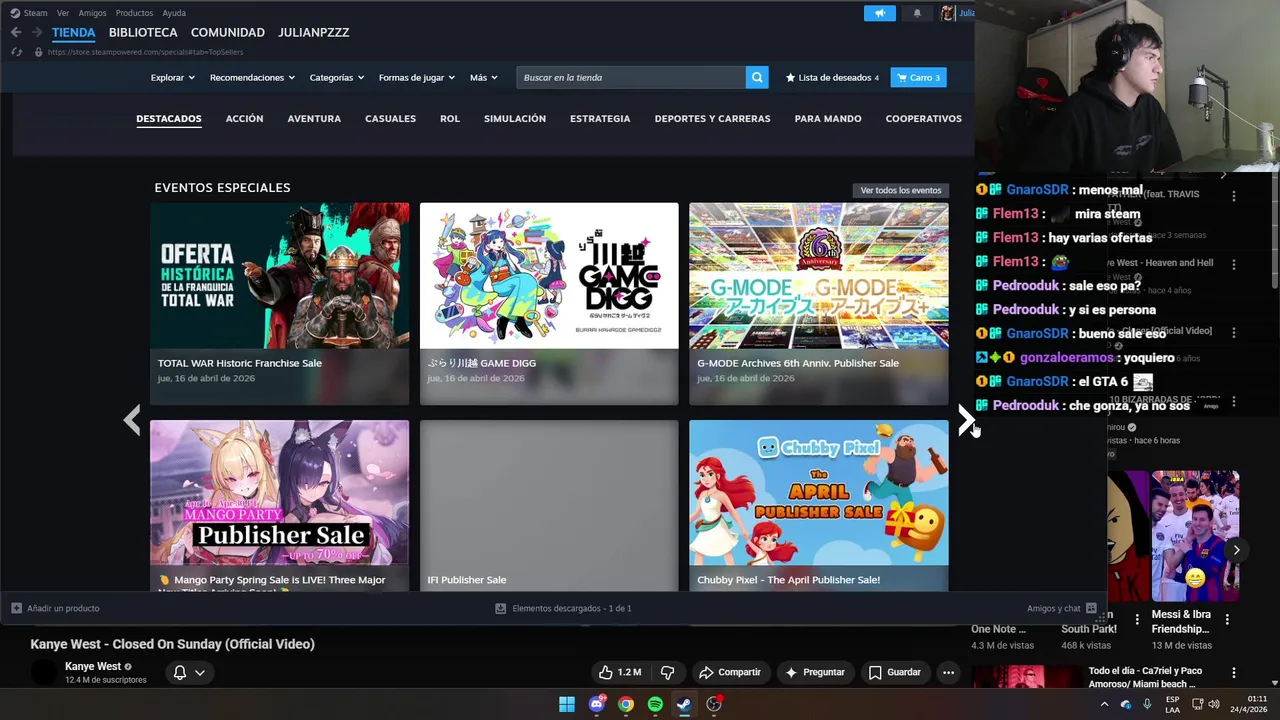
Task: Open Elementos descargados downloads status
Action: [564, 608]
